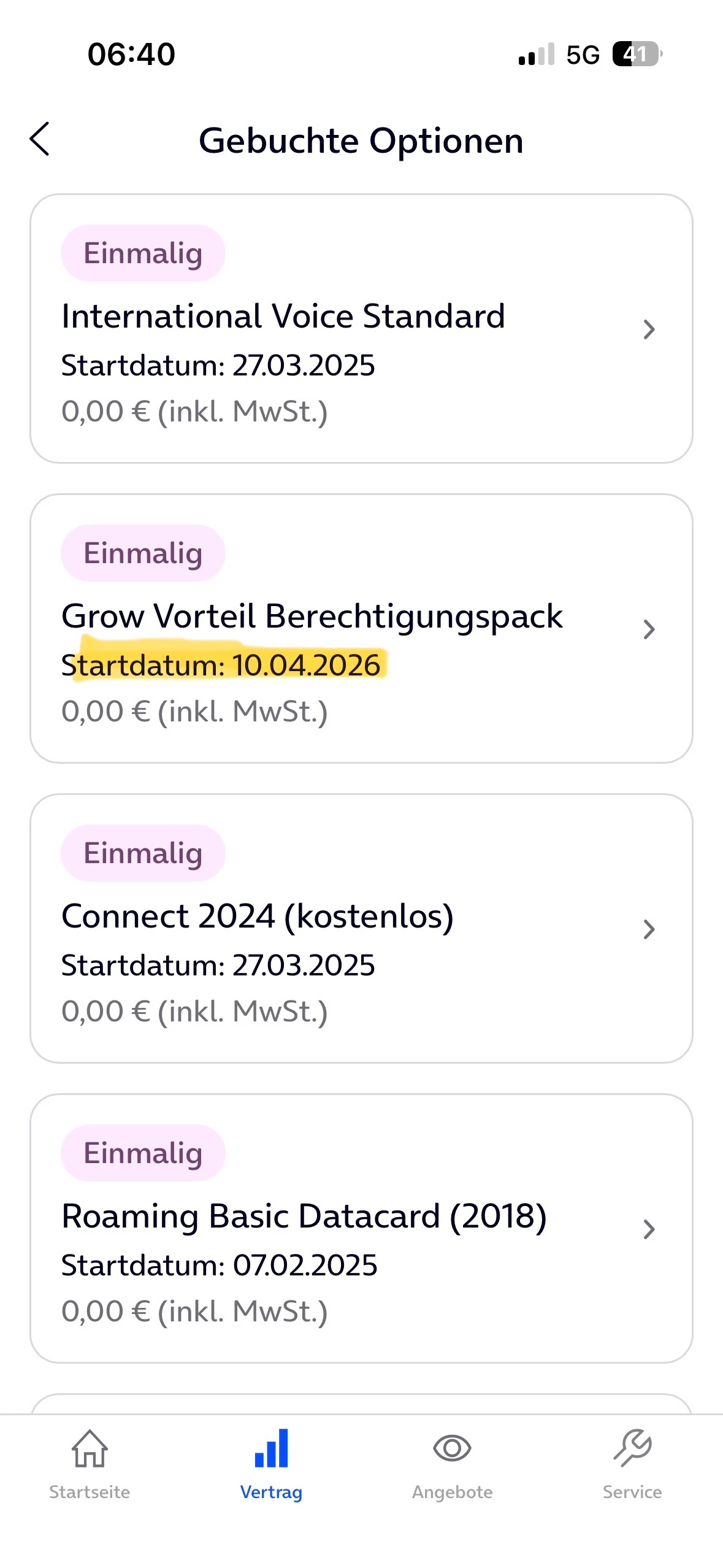The height and width of the screenshot is (1568, 723).
Task: Tap the Startseite home icon
Action: pos(90,1448)
